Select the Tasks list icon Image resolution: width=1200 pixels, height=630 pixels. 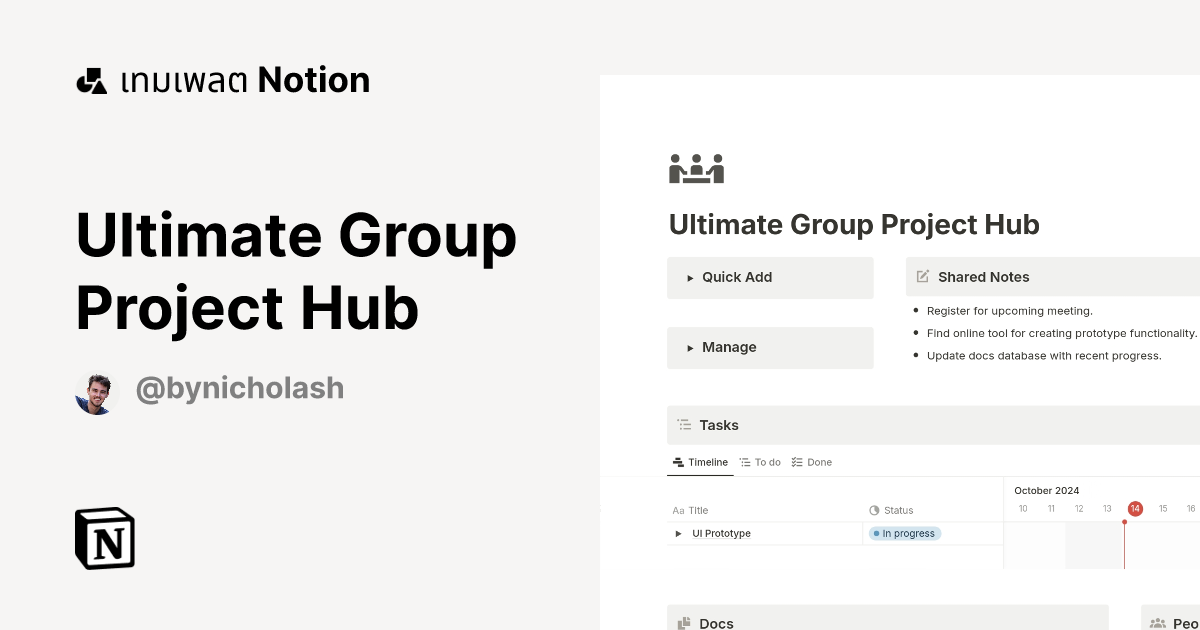(684, 425)
